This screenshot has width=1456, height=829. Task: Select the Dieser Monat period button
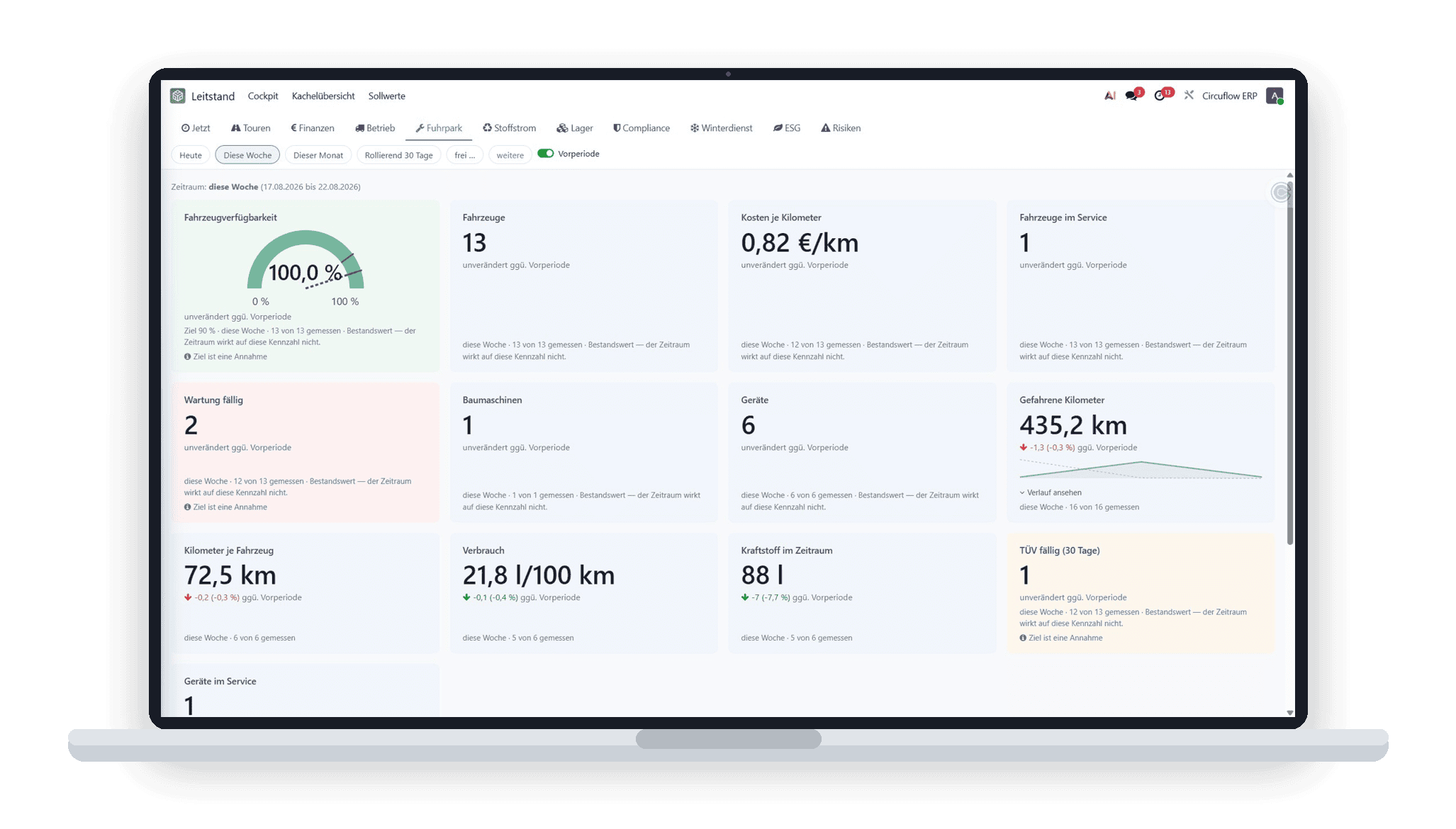(318, 155)
